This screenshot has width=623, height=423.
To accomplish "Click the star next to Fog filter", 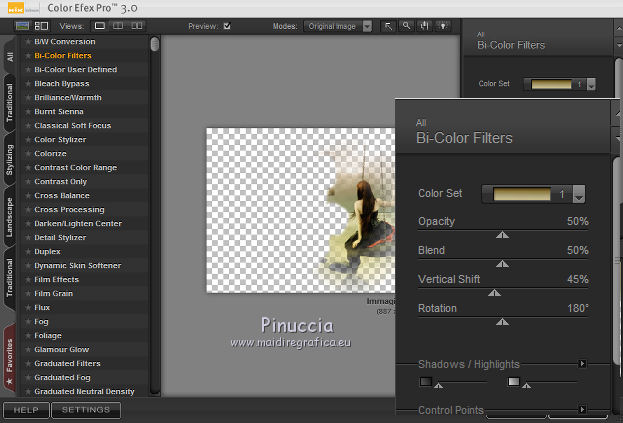I will point(28,322).
